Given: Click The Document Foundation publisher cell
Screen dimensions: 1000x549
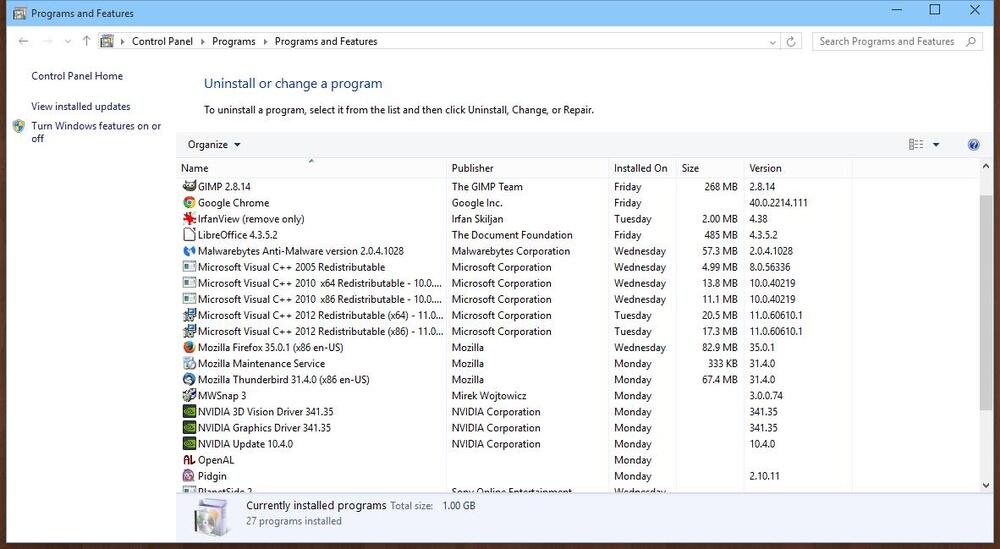Looking at the screenshot, I should coord(512,235).
